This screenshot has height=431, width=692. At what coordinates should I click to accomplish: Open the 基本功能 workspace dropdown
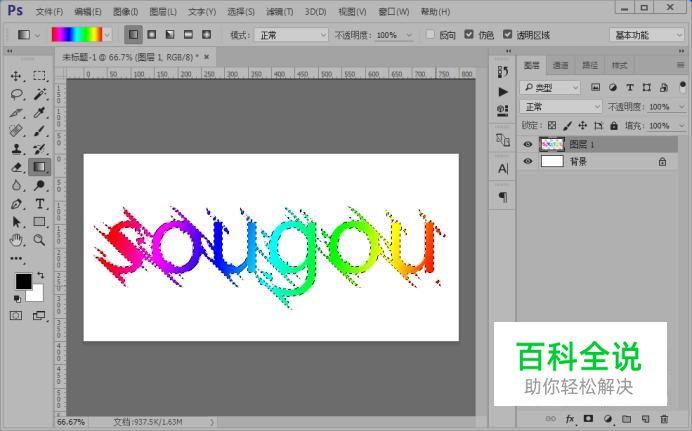pyautogui.click(x=647, y=35)
